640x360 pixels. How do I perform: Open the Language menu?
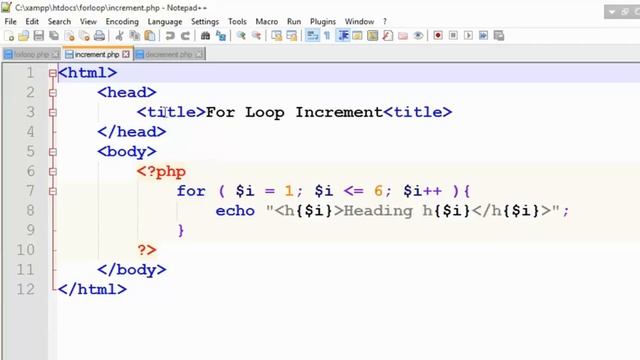[165, 22]
